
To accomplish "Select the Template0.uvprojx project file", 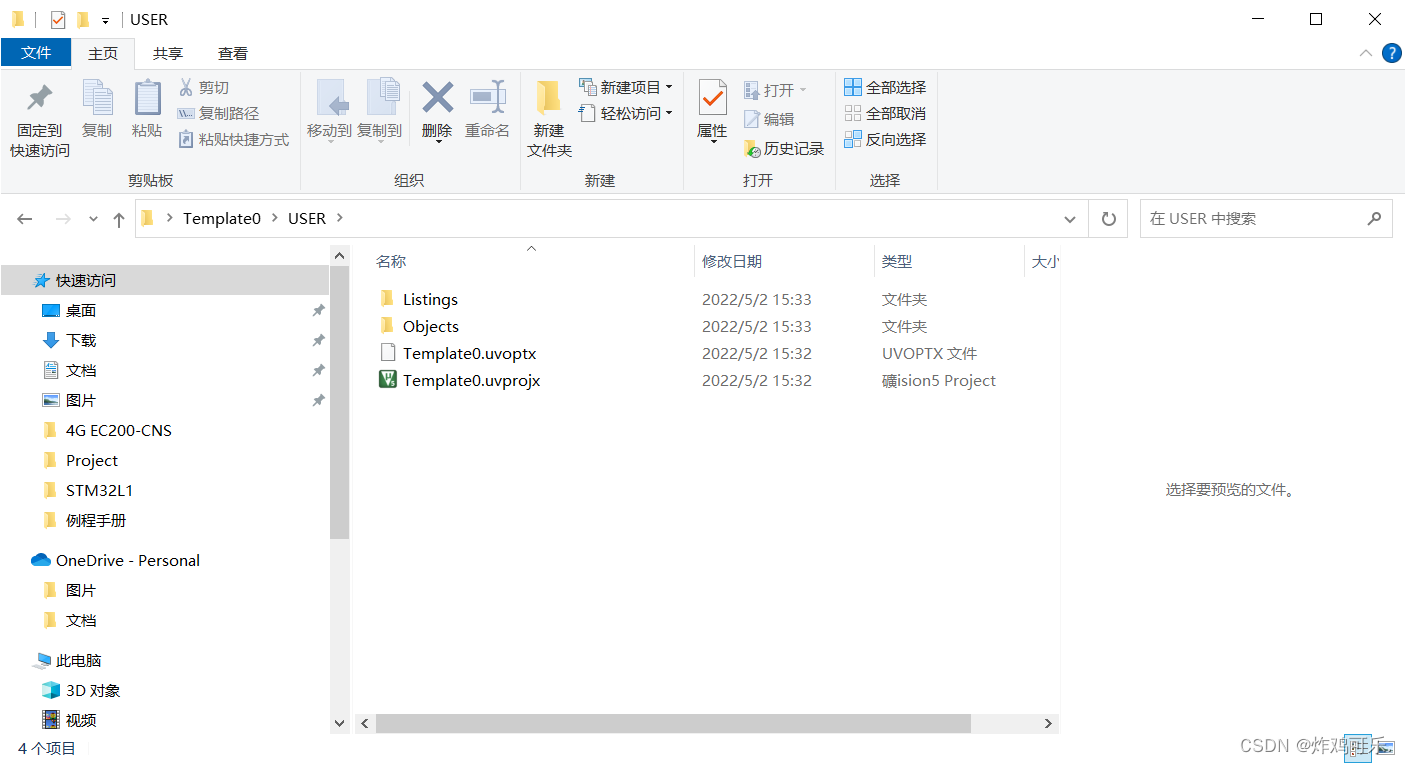I will [x=471, y=380].
